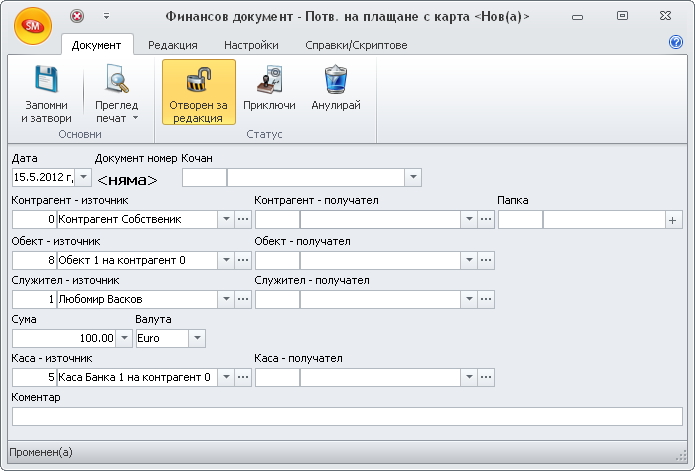Click the Сума field showing 100.00
The height and width of the screenshot is (471, 695).
[64, 339]
